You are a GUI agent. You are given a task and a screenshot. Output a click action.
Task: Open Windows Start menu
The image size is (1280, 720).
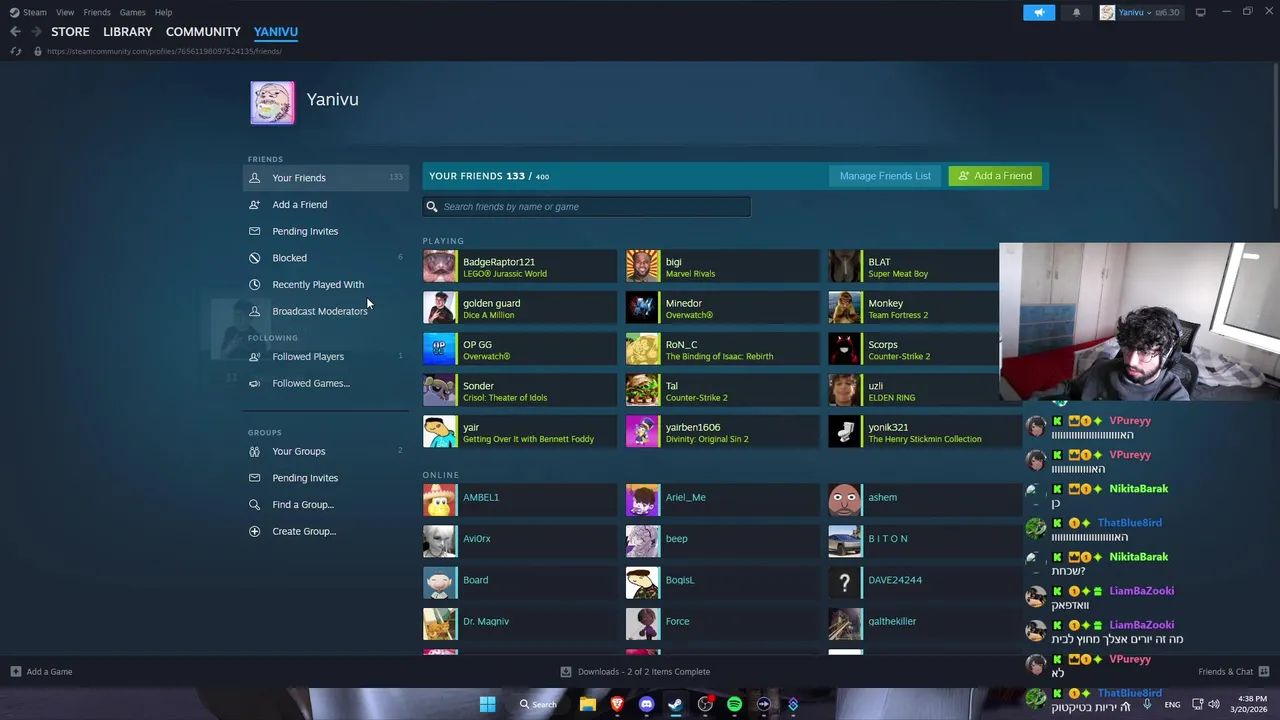pos(487,704)
